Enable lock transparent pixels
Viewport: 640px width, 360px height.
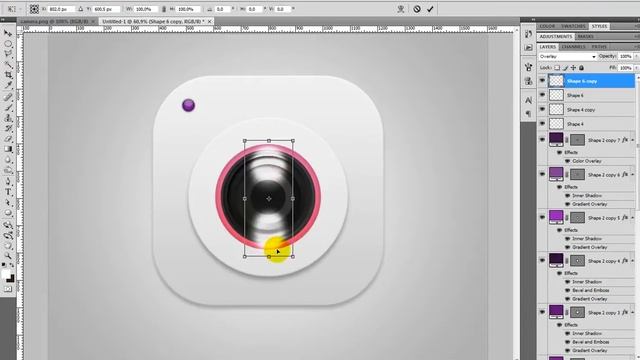pos(557,68)
